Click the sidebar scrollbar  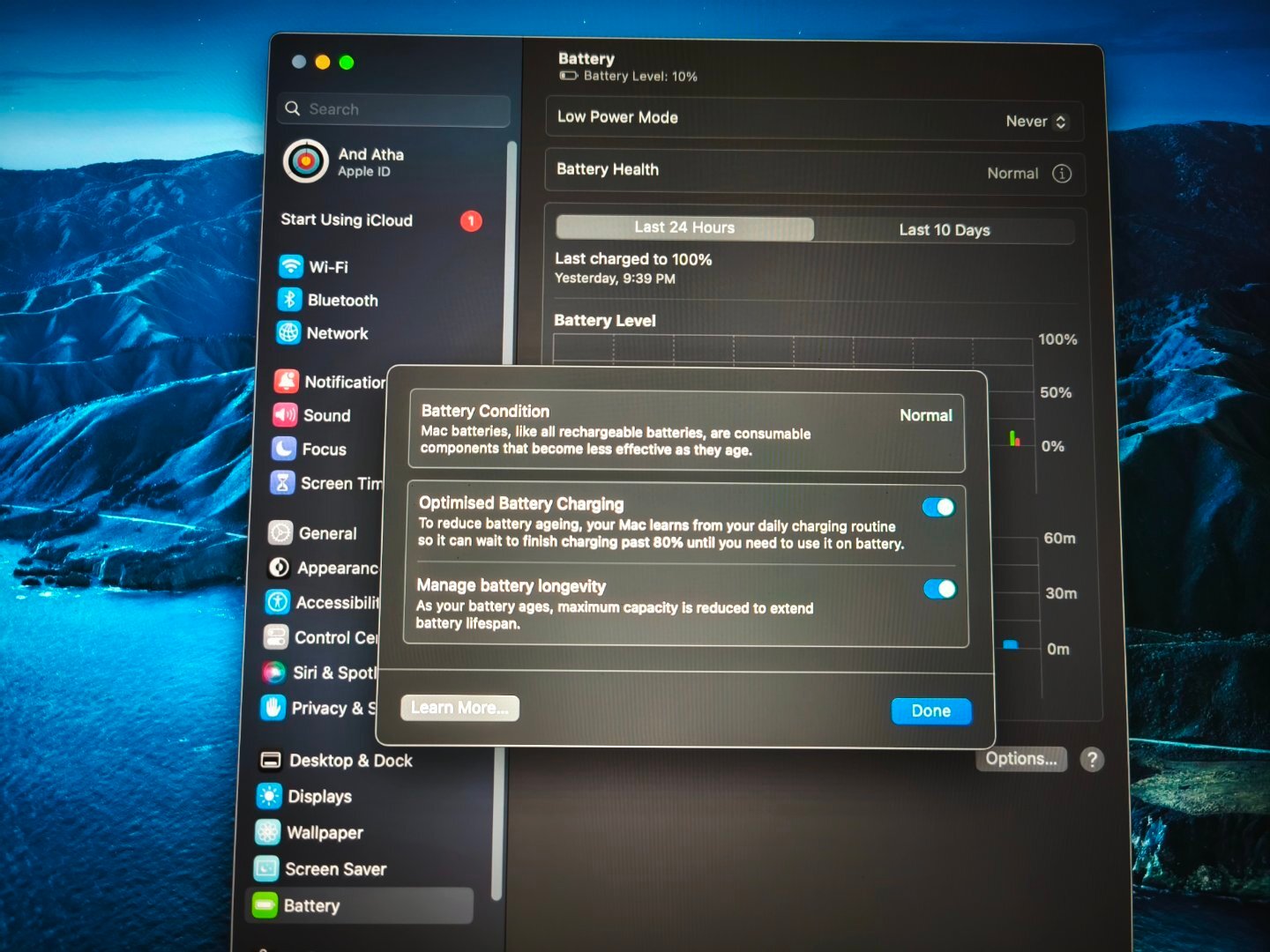(506, 520)
